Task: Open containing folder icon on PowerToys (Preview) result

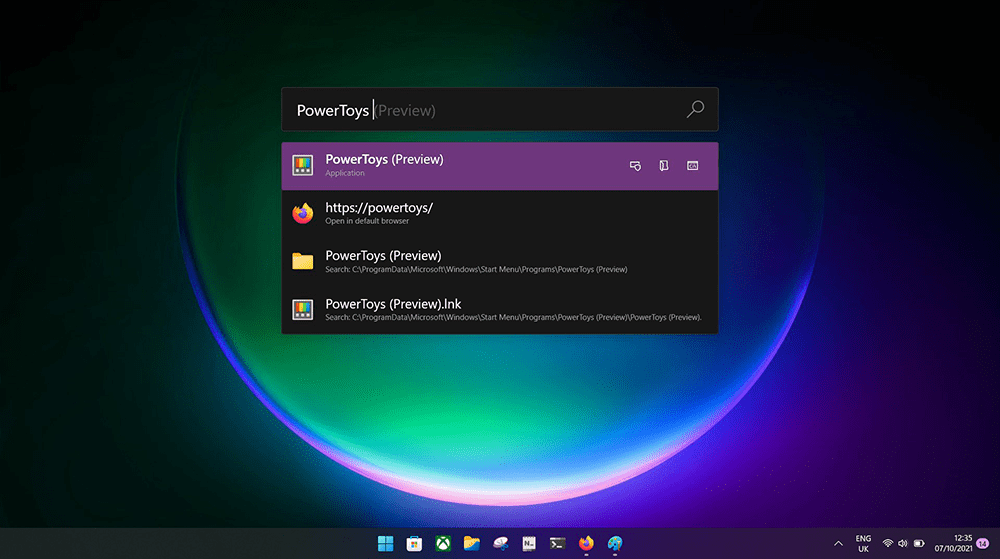Action: (x=664, y=166)
